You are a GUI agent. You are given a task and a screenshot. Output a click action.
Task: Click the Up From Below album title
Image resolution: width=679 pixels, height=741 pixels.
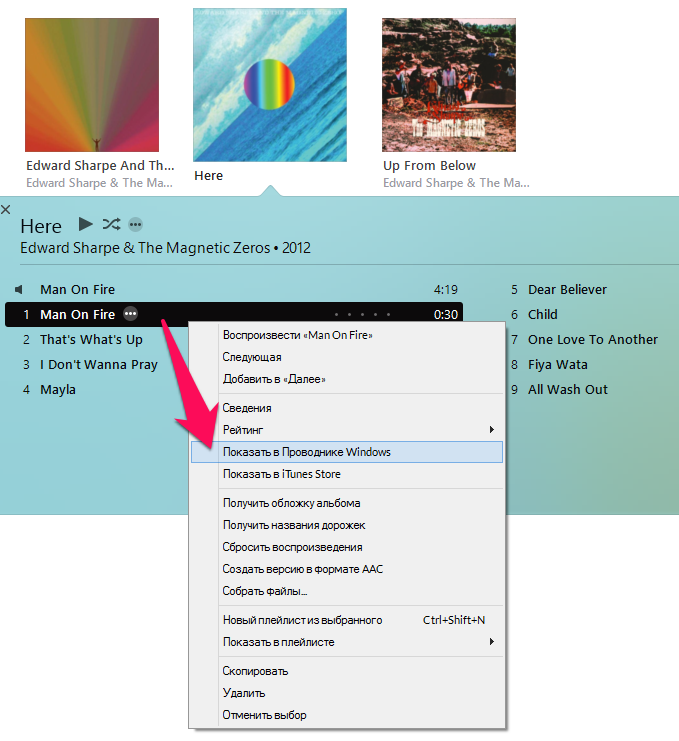[x=430, y=165]
